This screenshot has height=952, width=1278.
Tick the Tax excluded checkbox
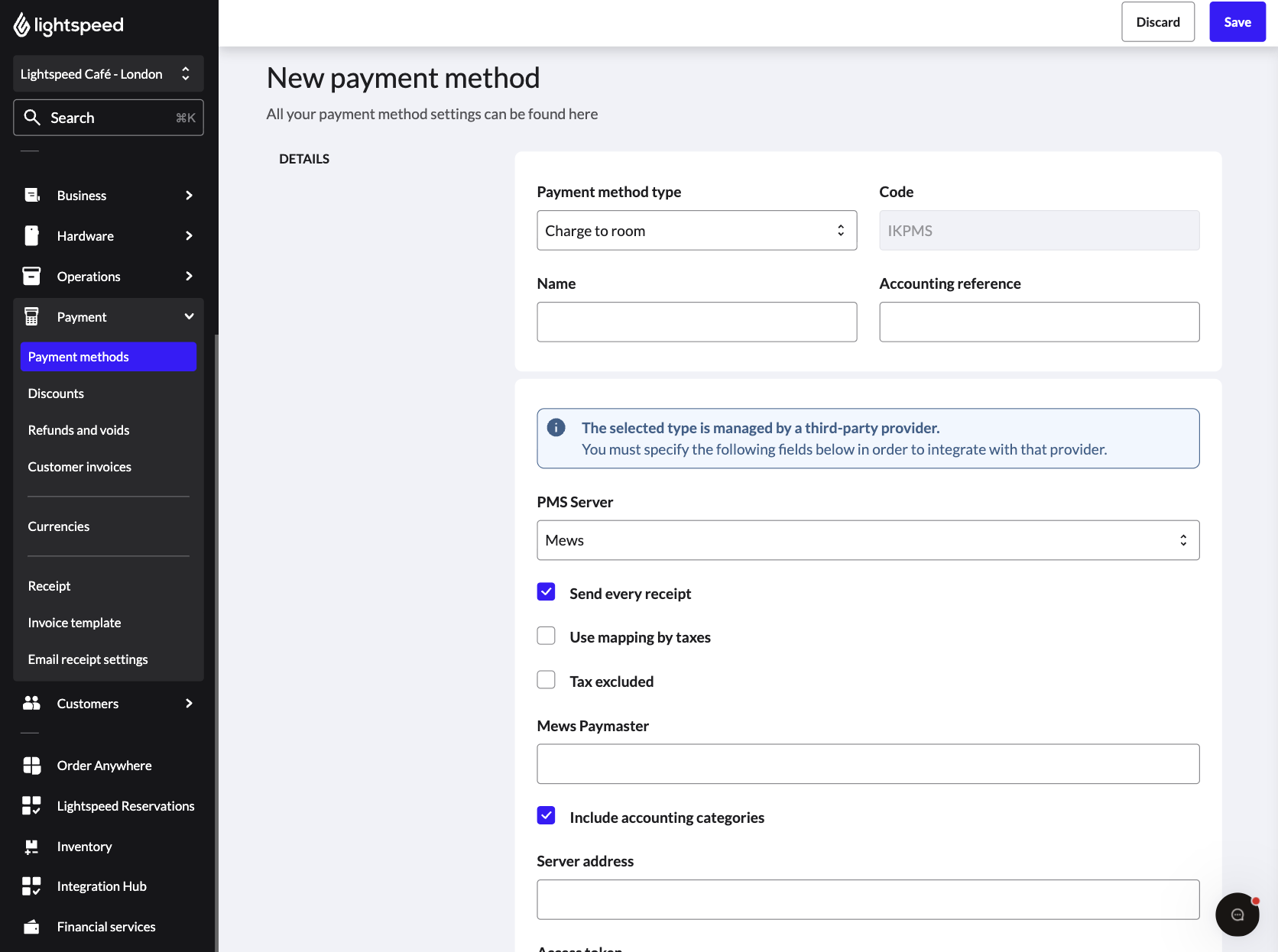pos(546,679)
